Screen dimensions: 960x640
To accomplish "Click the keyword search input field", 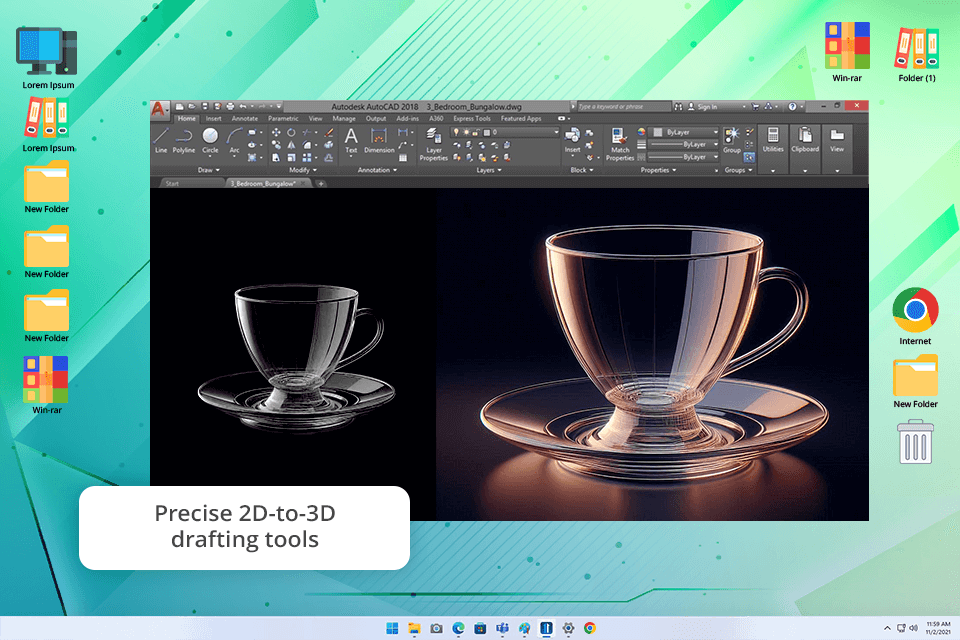I will [x=624, y=107].
